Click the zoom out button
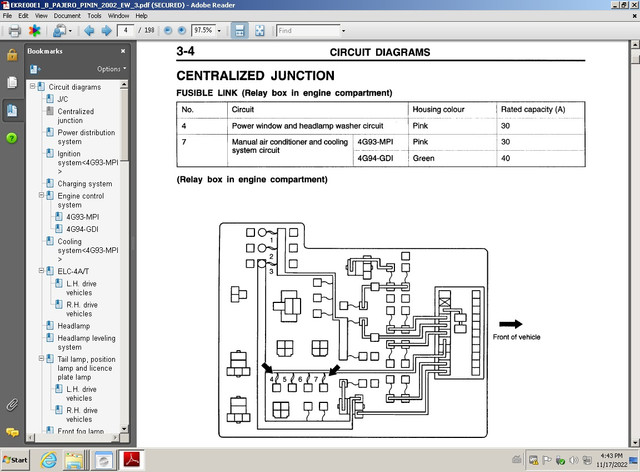The width and height of the screenshot is (640, 472). pos(168,31)
